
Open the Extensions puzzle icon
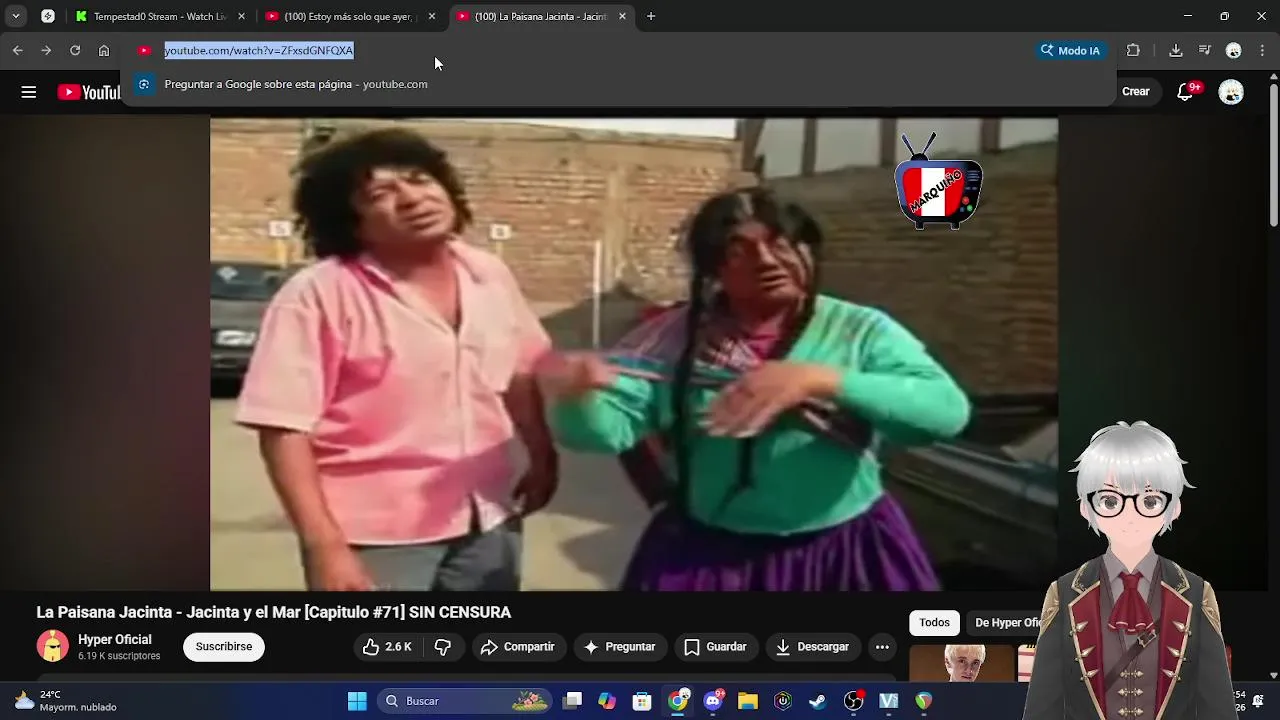click(x=1133, y=50)
